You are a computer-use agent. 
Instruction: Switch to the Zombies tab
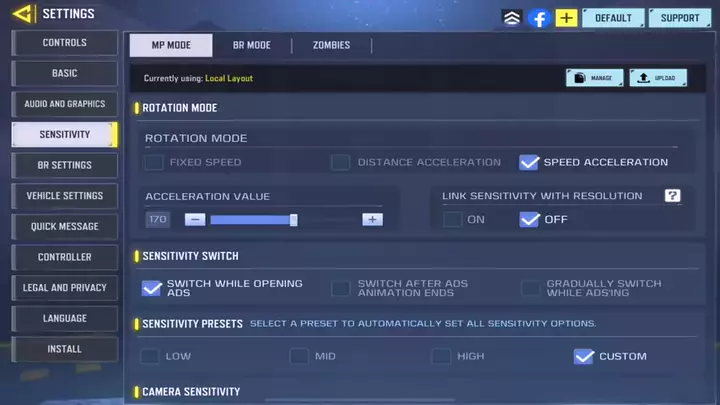331,45
